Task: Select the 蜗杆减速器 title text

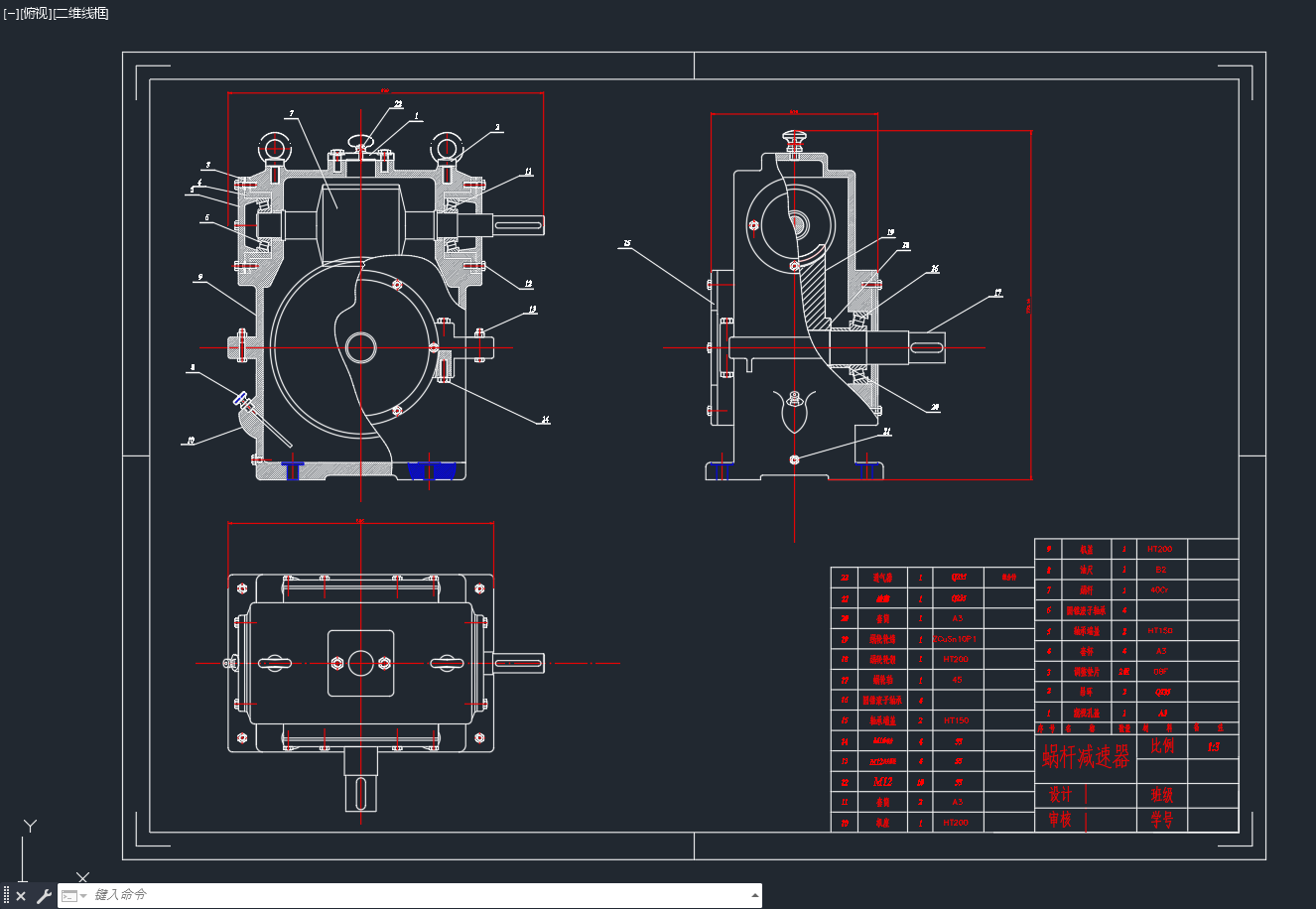Action: [1086, 757]
